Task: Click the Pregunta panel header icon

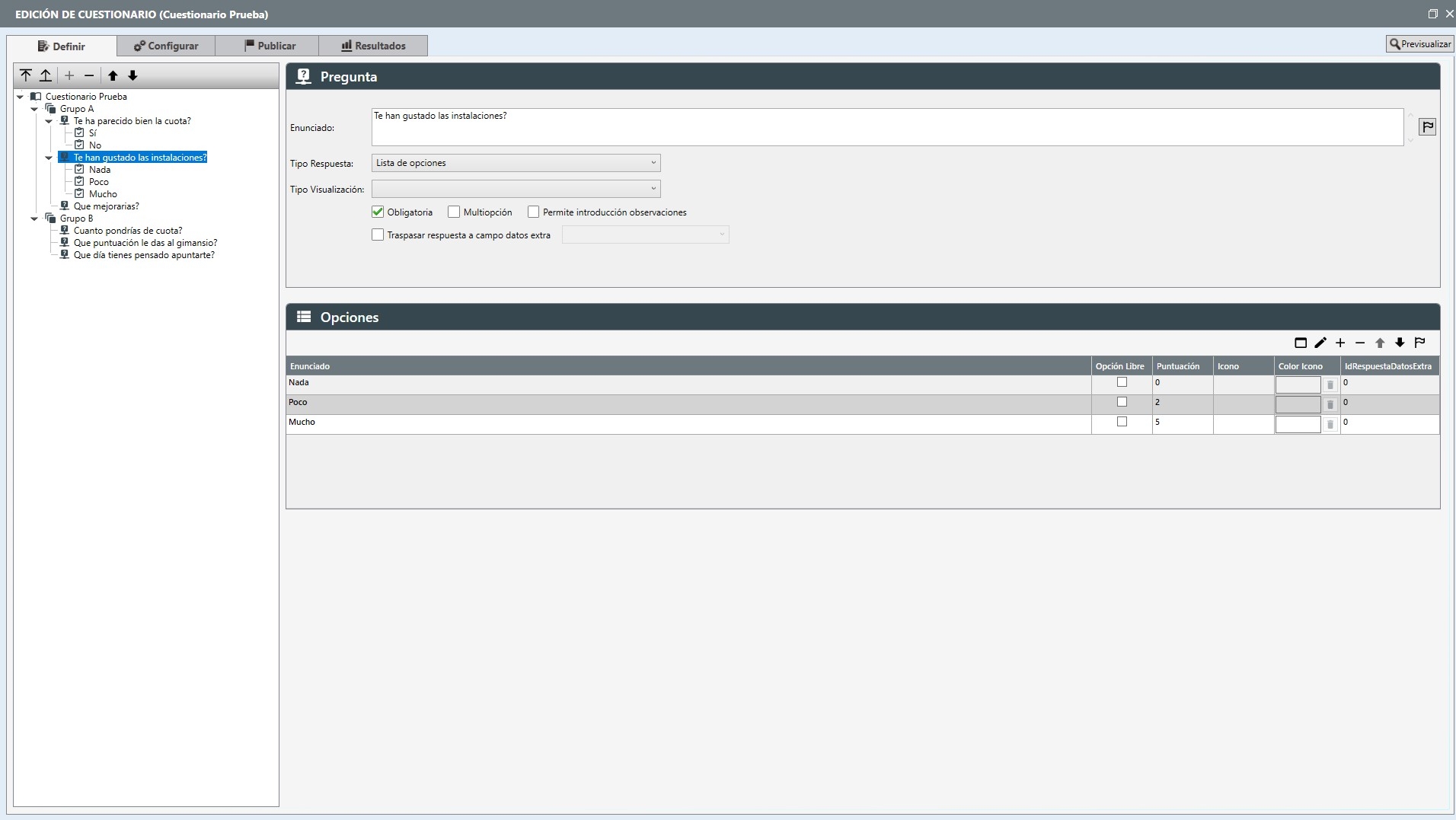Action: [304, 76]
